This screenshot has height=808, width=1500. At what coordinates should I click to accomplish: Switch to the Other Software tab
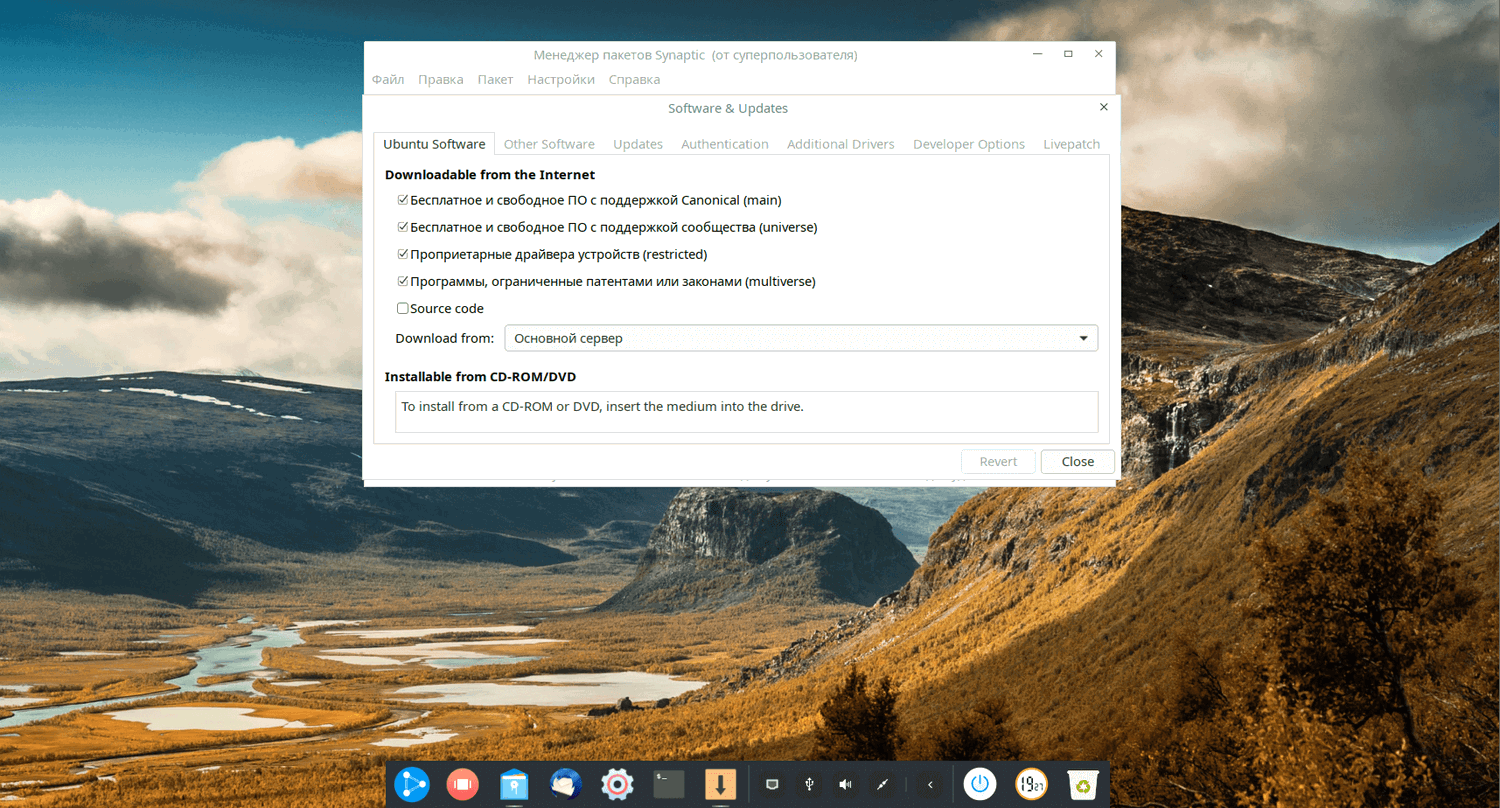coord(549,144)
